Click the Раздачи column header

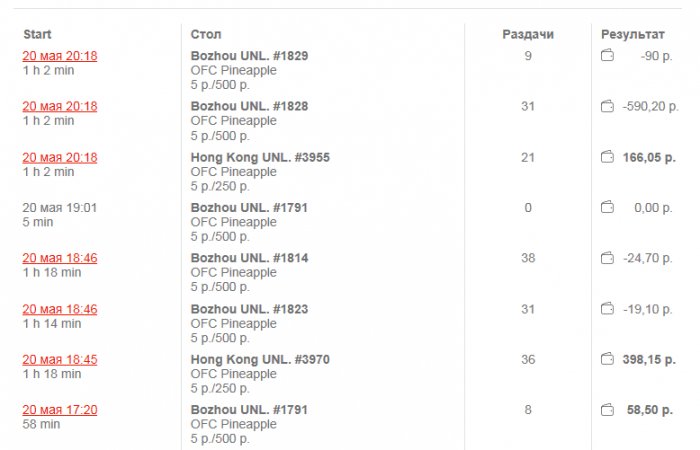527,35
